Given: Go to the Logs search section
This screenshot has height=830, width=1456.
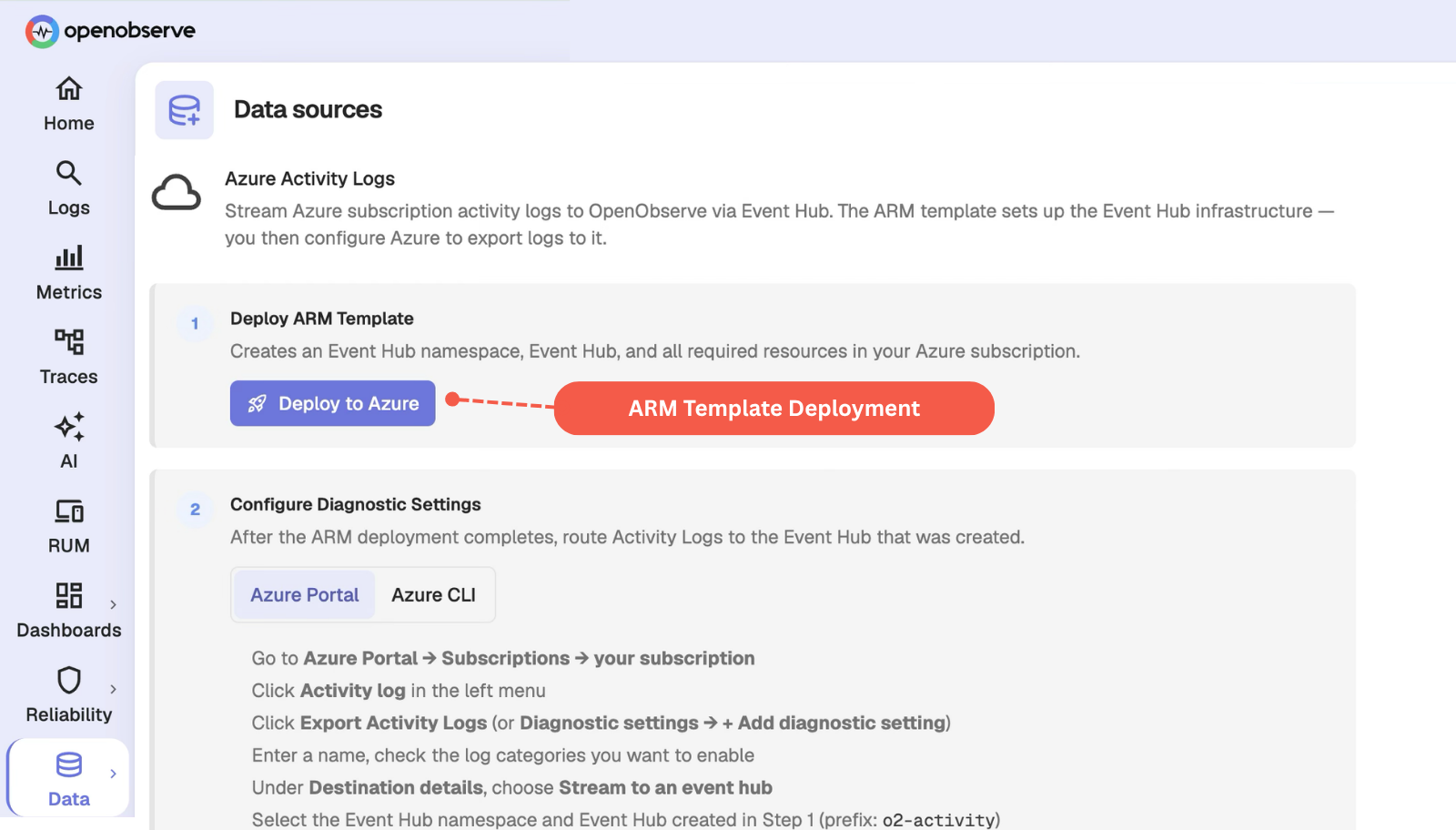Looking at the screenshot, I should [x=69, y=189].
